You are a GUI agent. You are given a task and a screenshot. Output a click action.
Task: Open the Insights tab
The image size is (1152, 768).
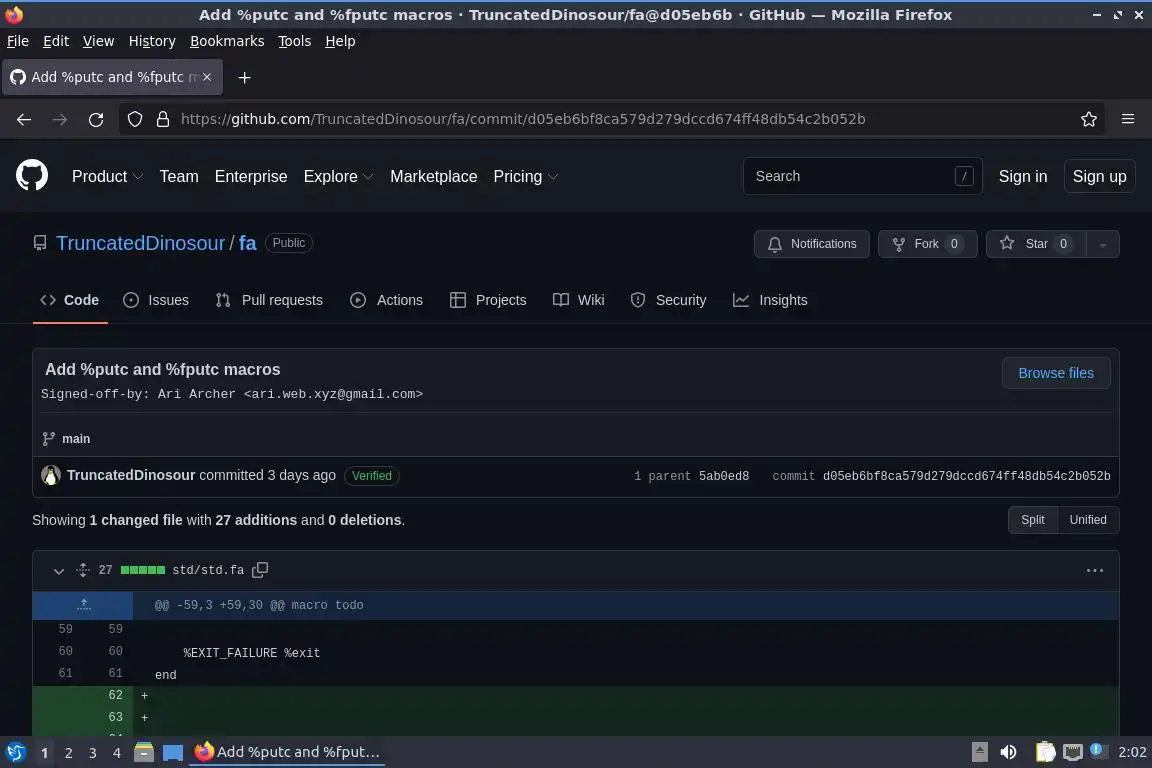pyautogui.click(x=770, y=300)
